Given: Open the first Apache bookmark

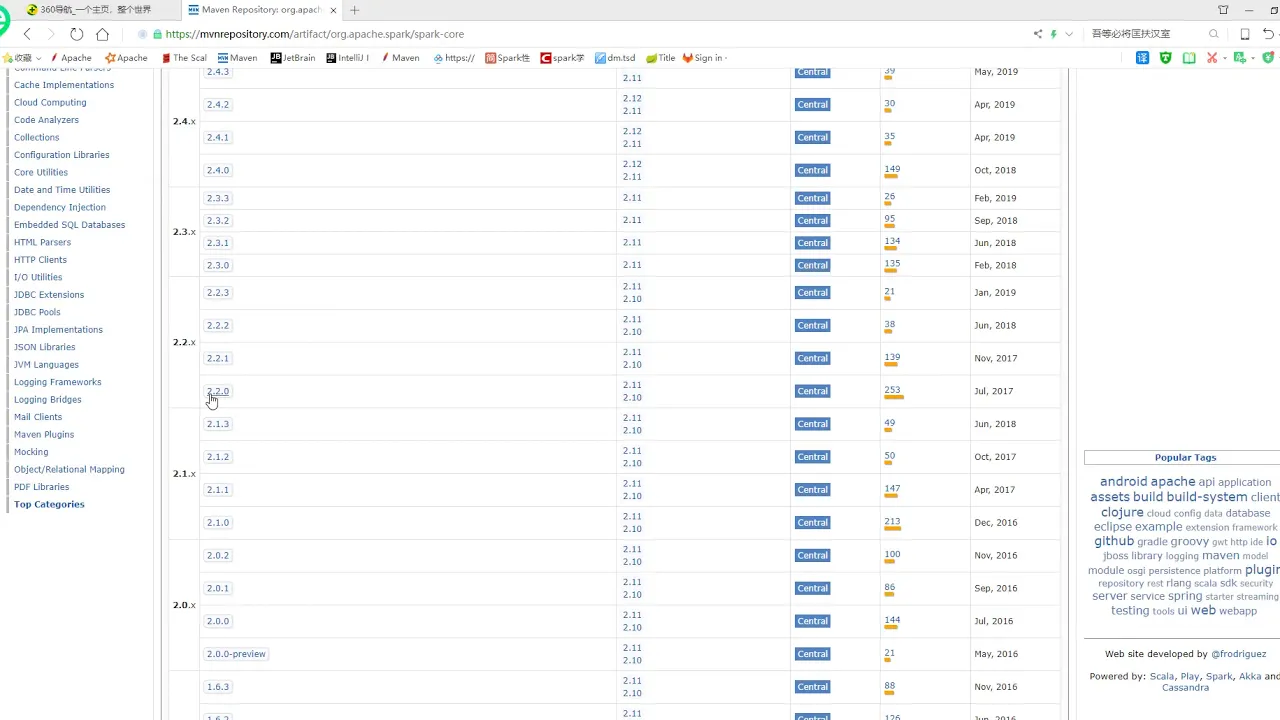Looking at the screenshot, I should point(70,58).
